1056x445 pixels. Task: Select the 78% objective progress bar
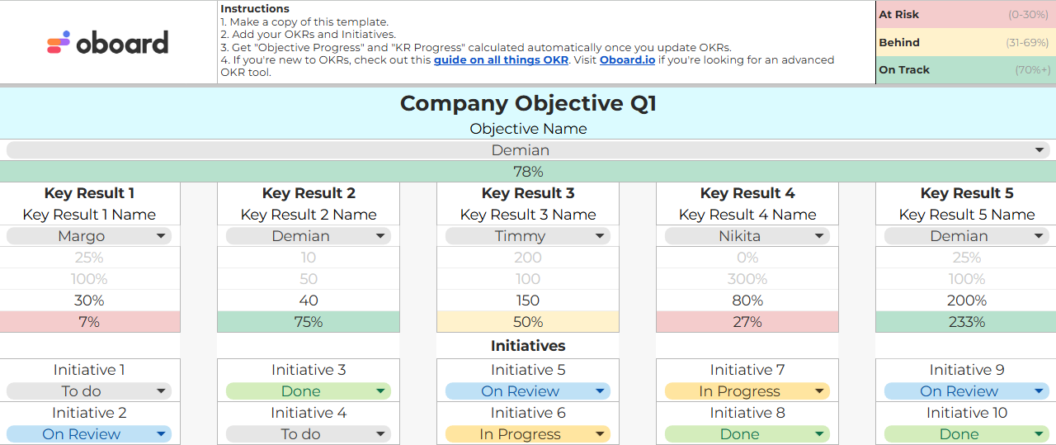[x=528, y=172]
